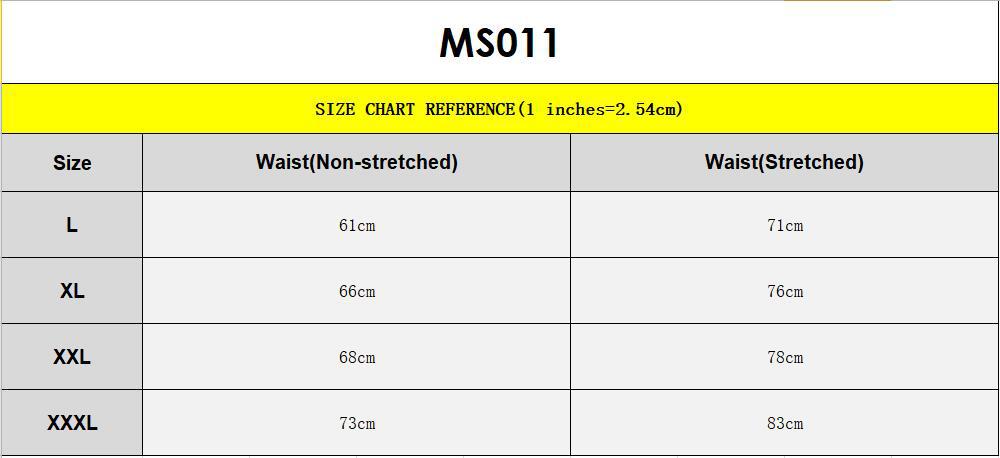Pick the XXXL size row label
The image size is (1000, 458).
click(x=72, y=423)
